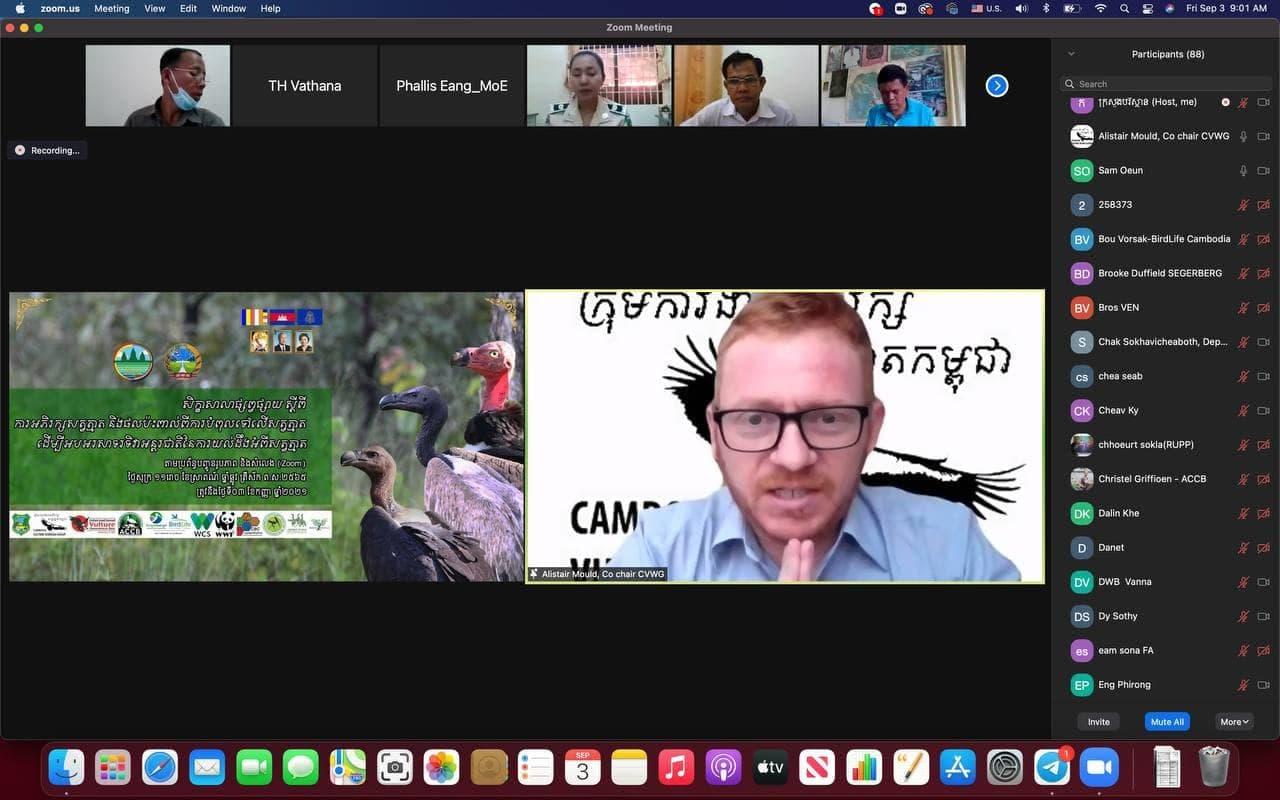Click Alistair Mould's camera icon
1280x800 pixels.
1263,136
